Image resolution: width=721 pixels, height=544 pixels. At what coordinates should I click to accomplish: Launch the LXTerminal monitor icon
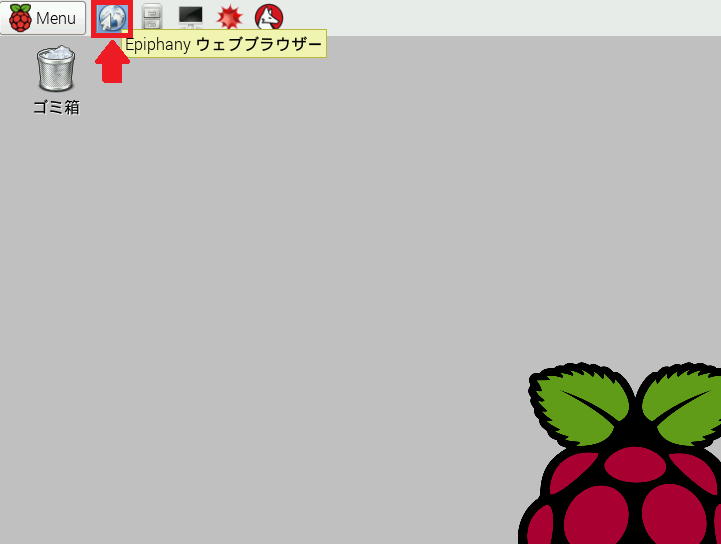(x=190, y=17)
